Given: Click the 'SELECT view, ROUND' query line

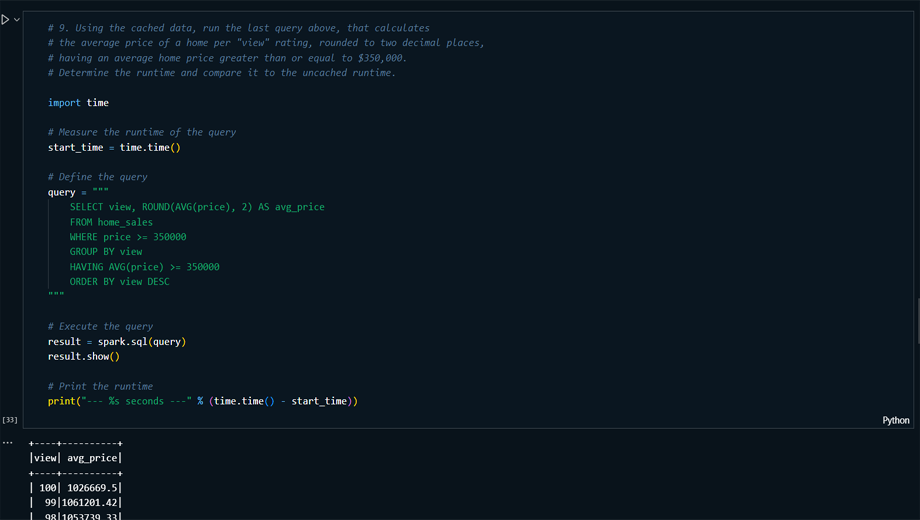Looking at the screenshot, I should [x=196, y=207].
